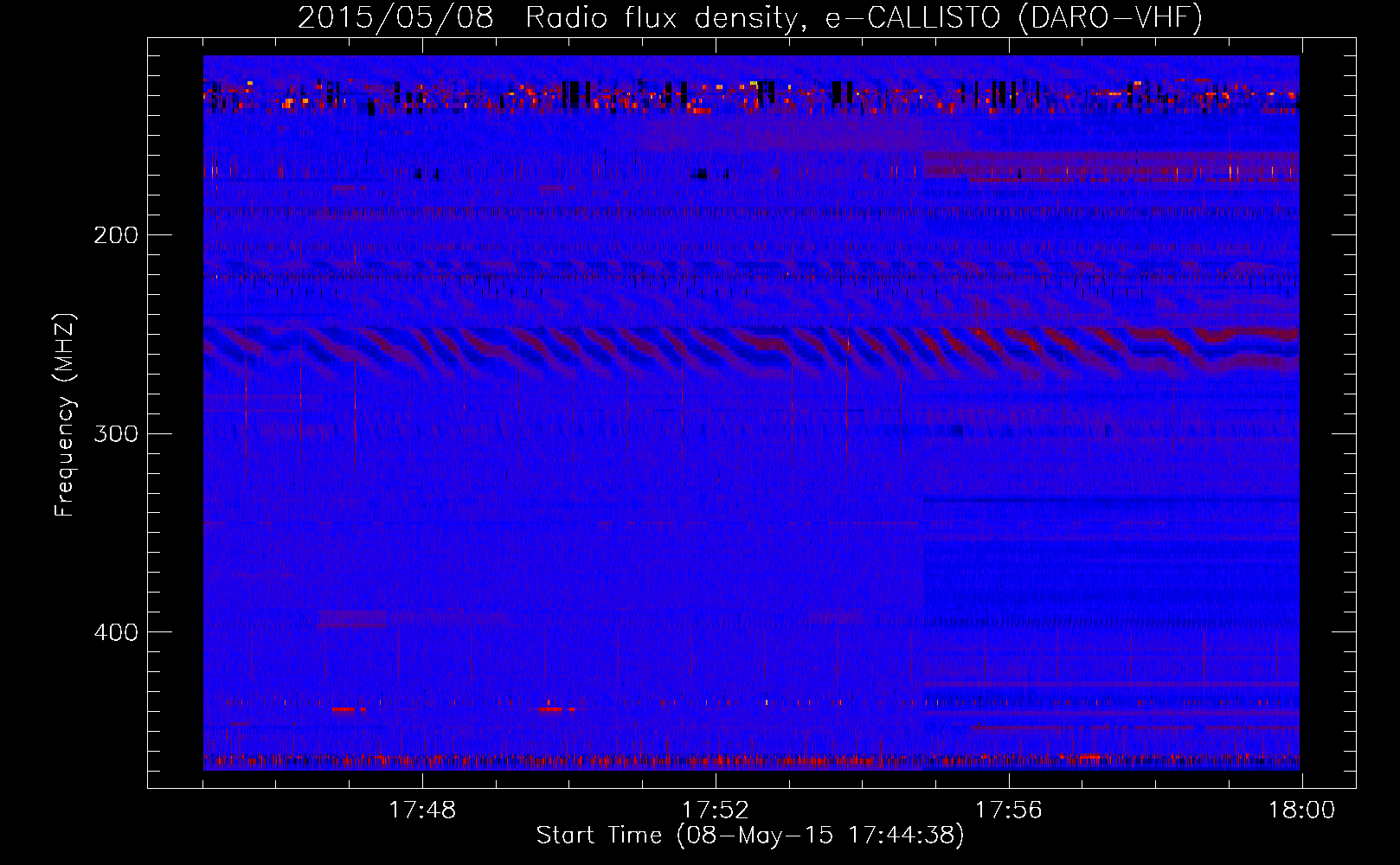The width and height of the screenshot is (1400, 865).
Task: Click the 400 frequency tick label
Action: coord(116,632)
